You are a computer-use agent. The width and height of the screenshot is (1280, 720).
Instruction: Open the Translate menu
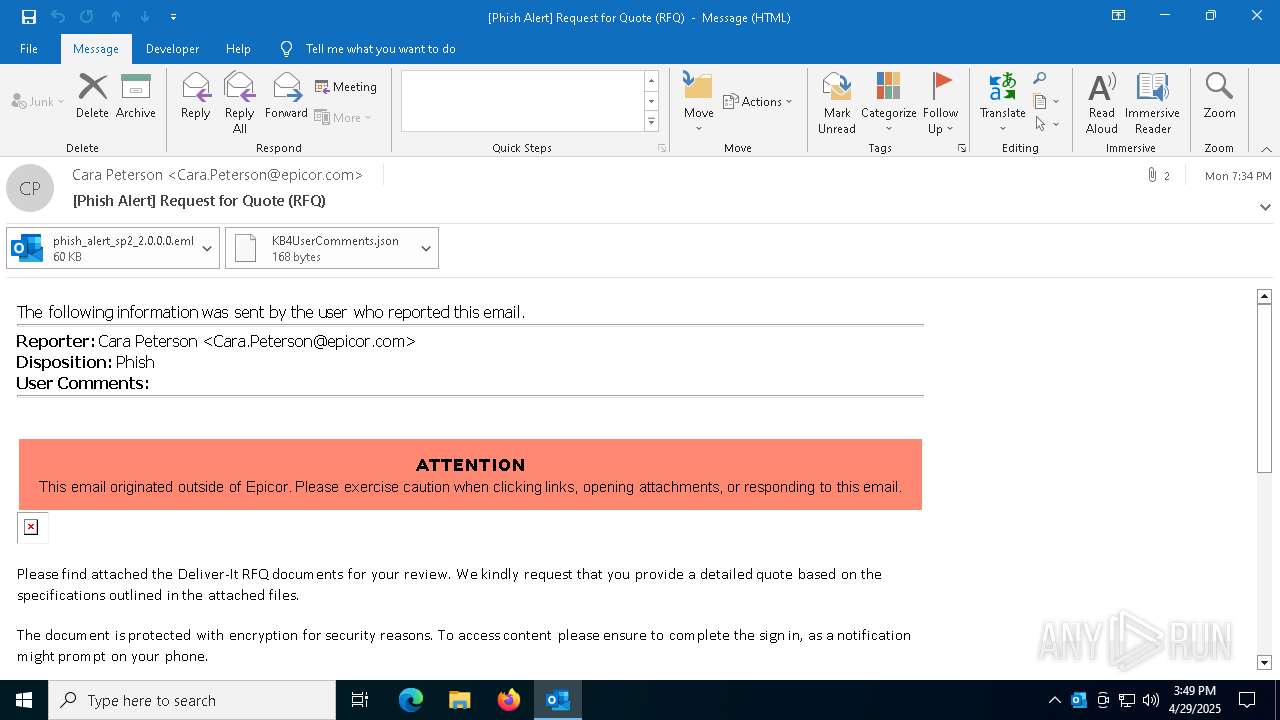click(x=1002, y=103)
